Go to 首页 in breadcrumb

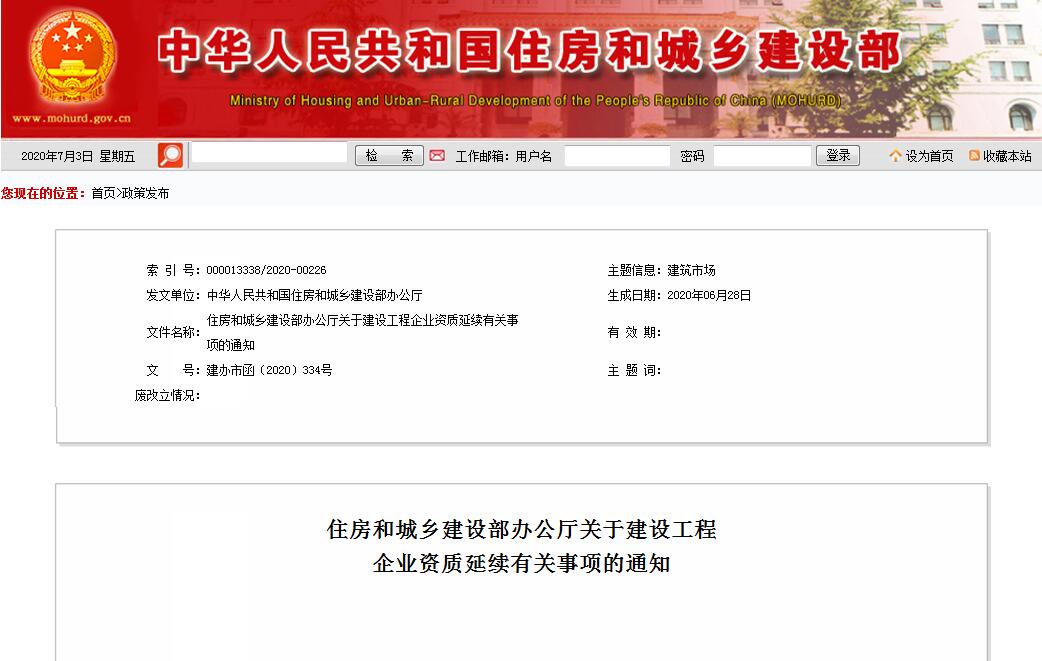pyautogui.click(x=103, y=193)
